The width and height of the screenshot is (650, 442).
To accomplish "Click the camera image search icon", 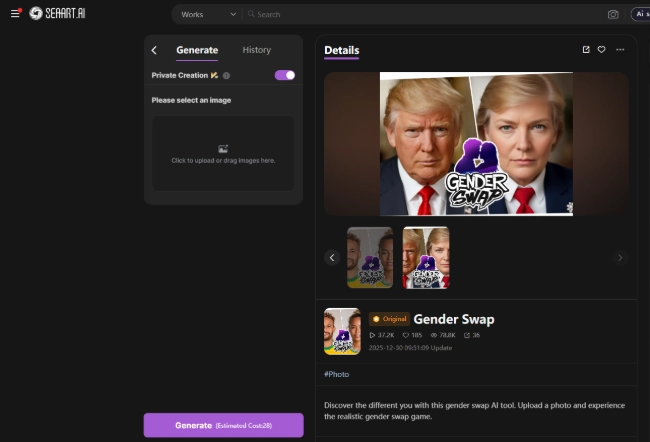I will 613,15.
